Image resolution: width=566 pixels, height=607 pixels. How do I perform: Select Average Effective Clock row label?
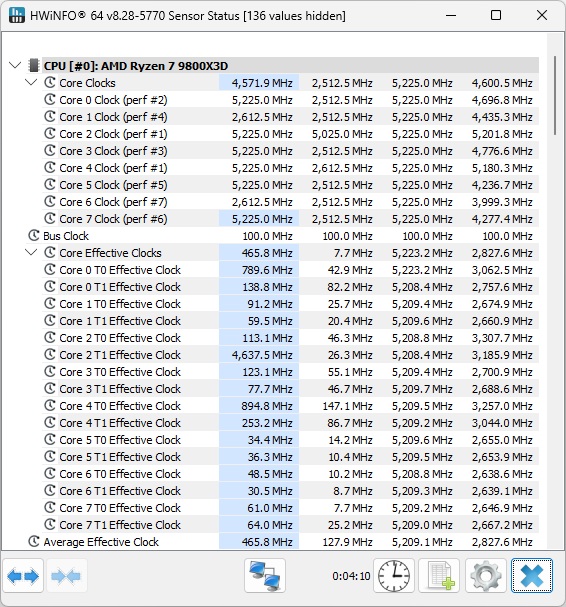pos(101,542)
